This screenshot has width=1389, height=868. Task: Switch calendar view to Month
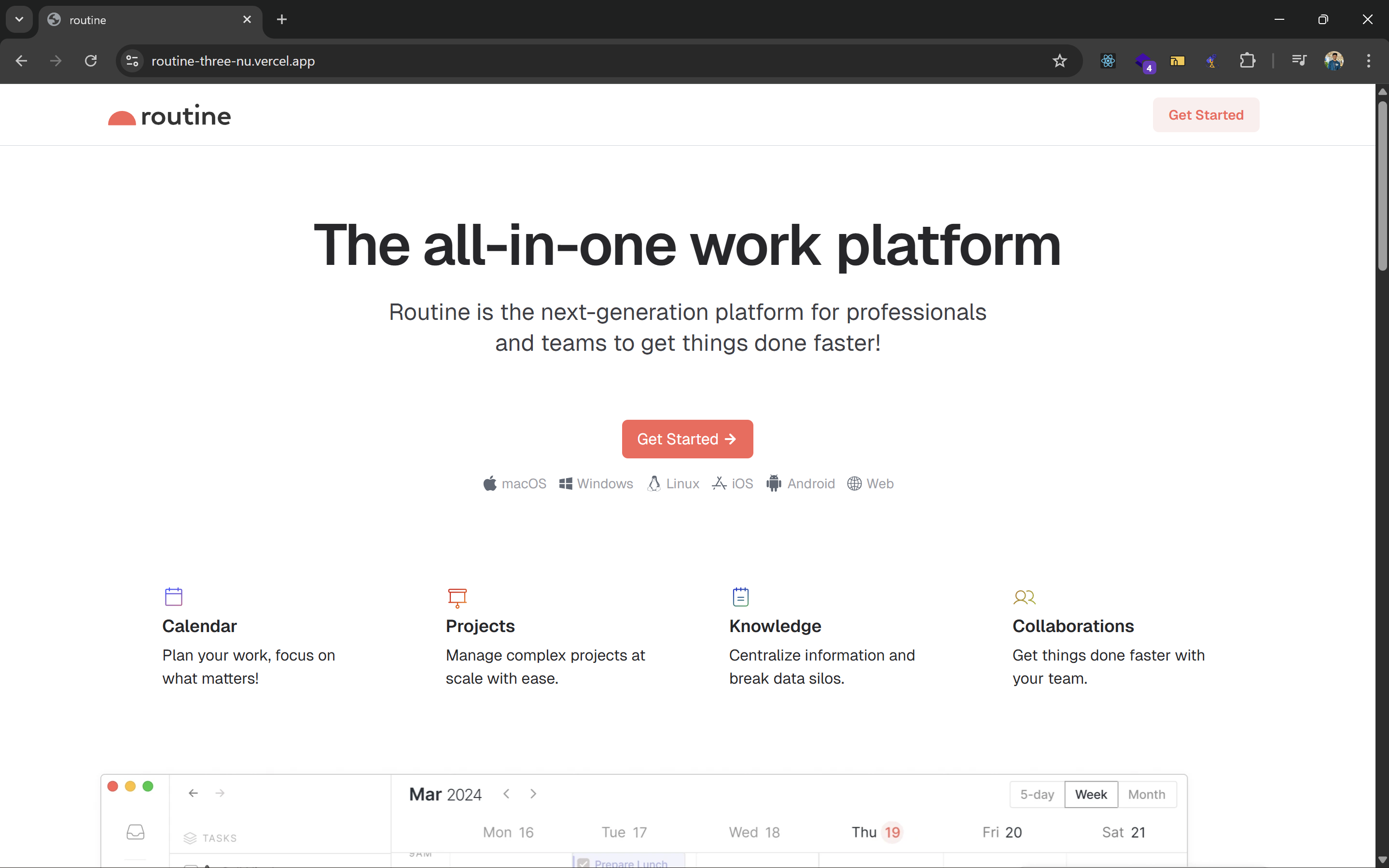(x=1146, y=794)
